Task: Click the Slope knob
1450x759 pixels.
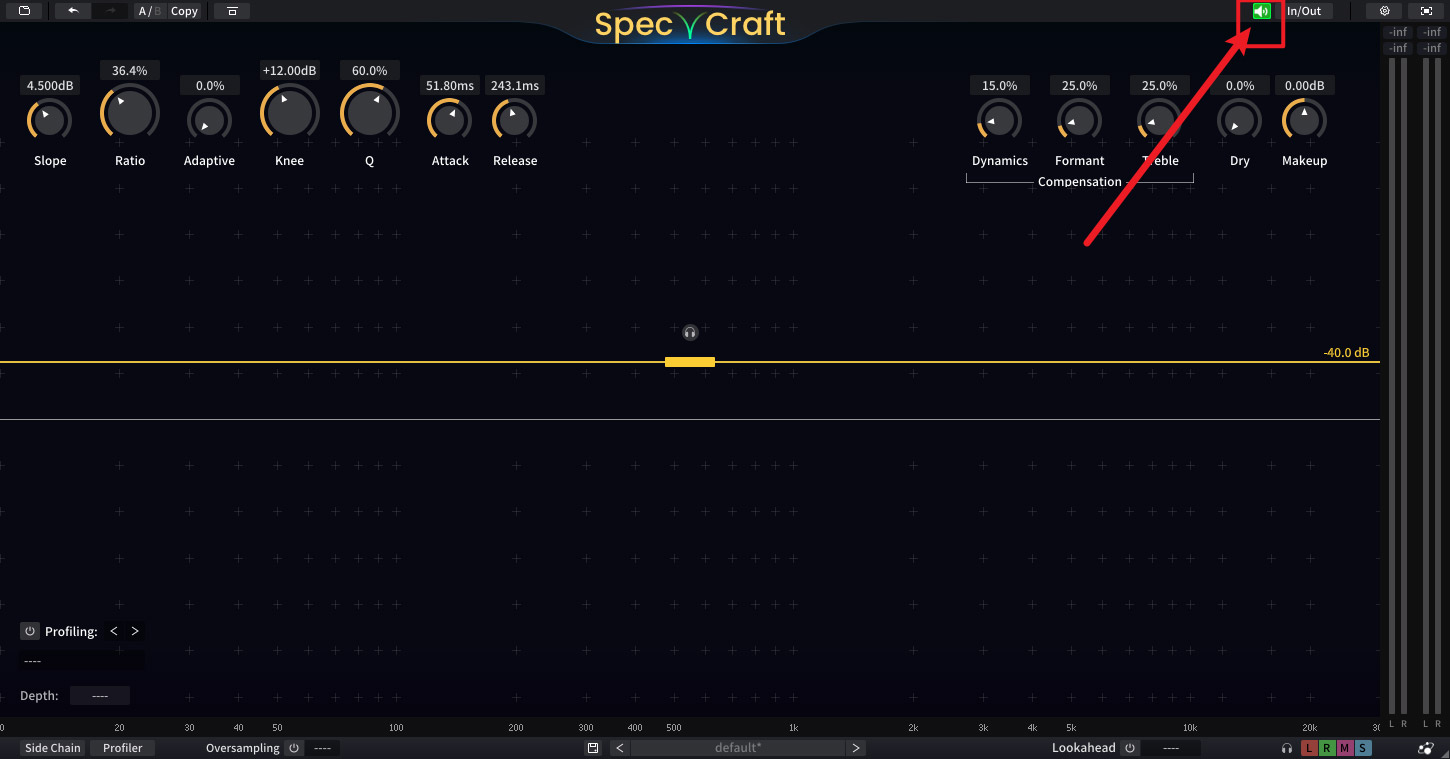Action: pyautogui.click(x=50, y=121)
